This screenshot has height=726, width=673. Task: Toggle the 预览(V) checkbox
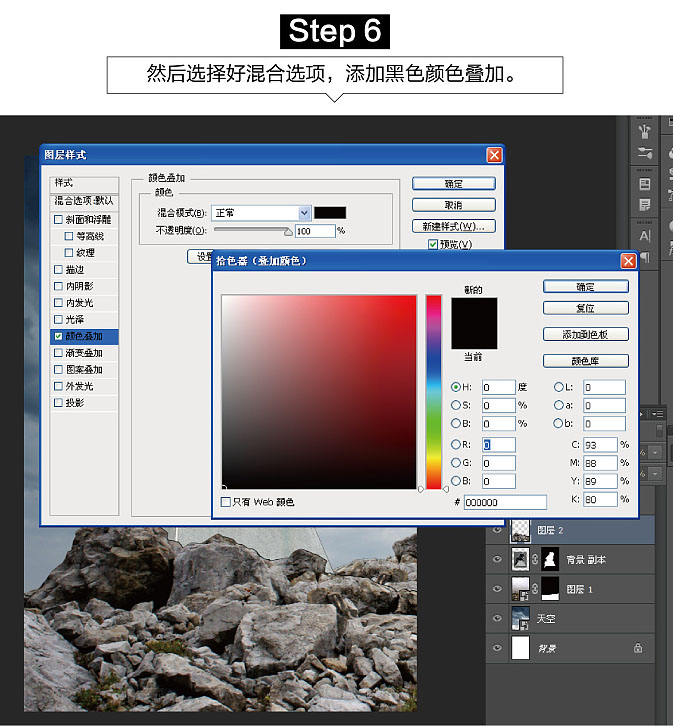(x=433, y=244)
